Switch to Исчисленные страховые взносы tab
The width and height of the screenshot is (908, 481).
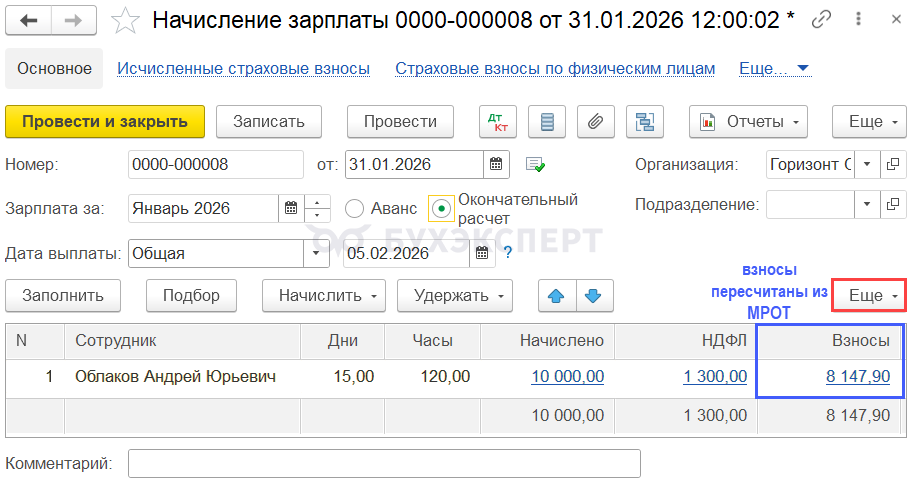tap(244, 69)
